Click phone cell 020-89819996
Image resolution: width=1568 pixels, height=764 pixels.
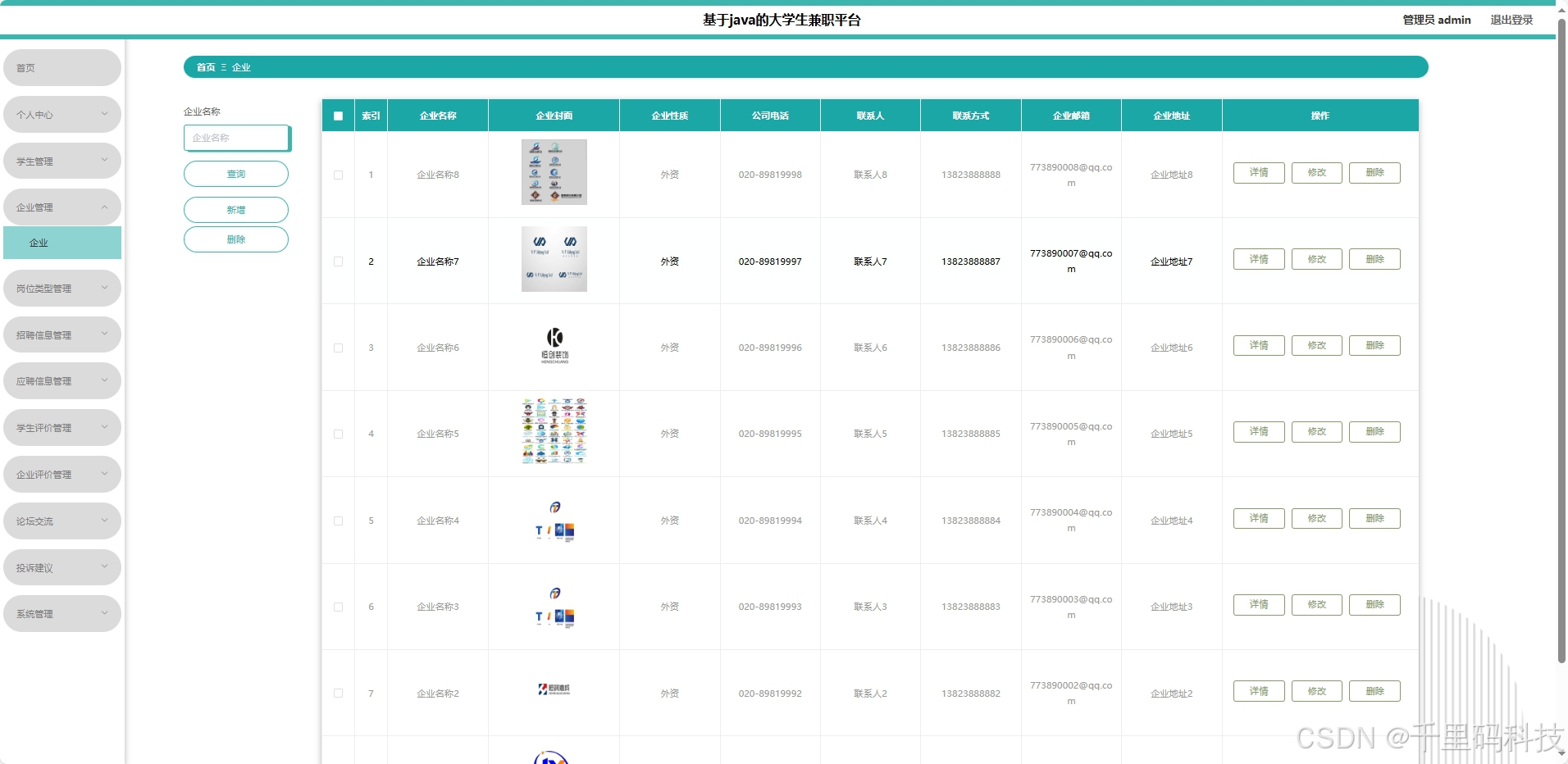tap(770, 348)
